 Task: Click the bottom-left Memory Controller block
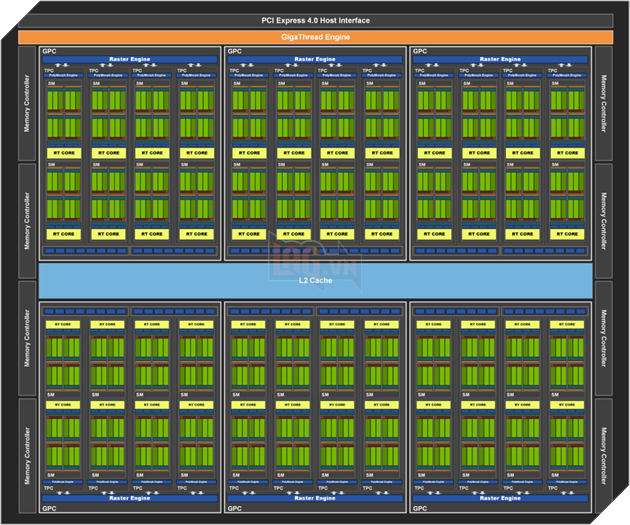tap(27, 455)
